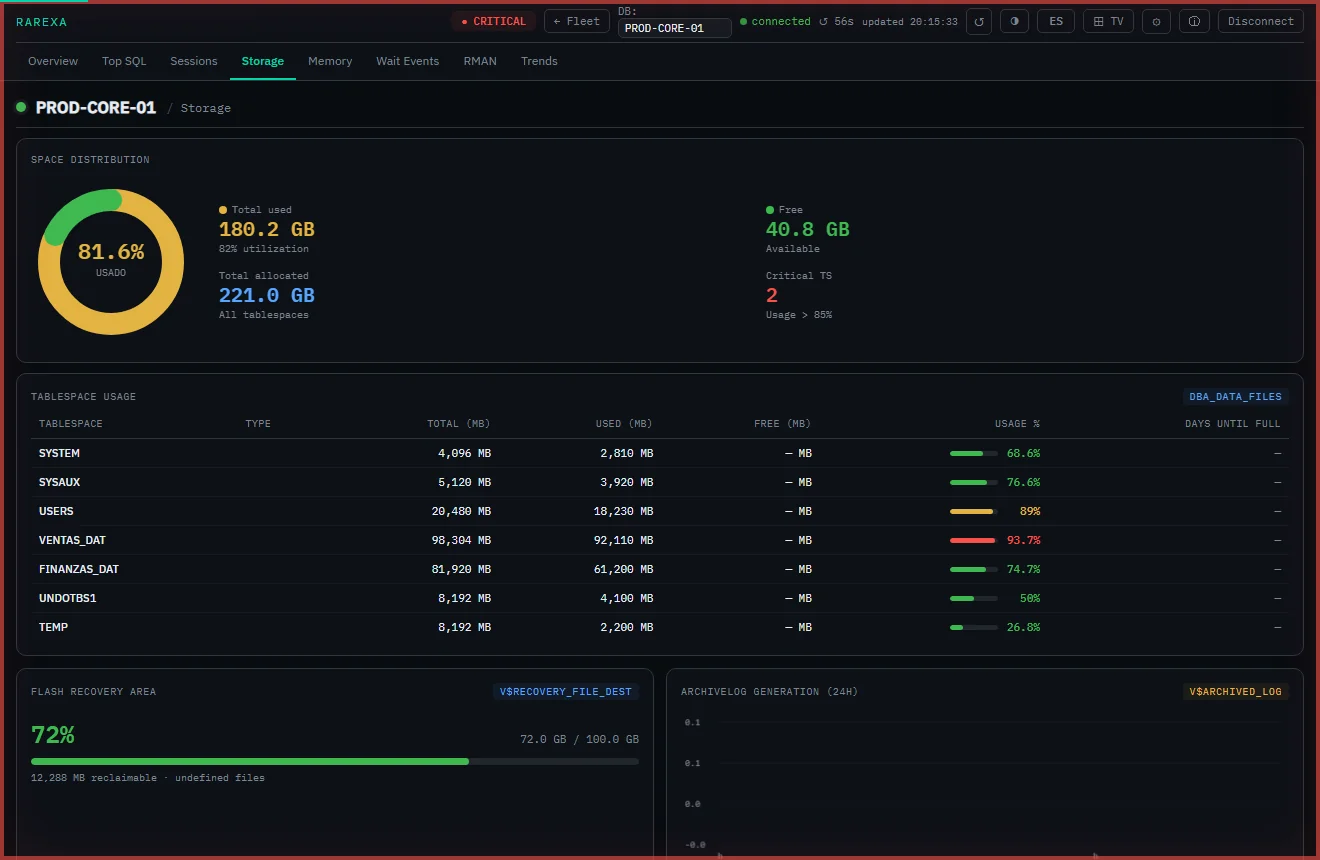Open the DB selector PROD-CORE-01
The width and height of the screenshot is (1320, 860).
tap(675, 28)
